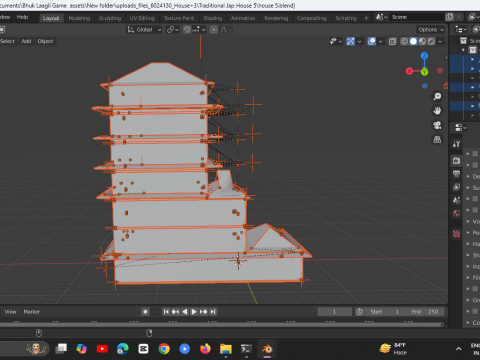This screenshot has width=480, height=360.
Task: Switch to rendered viewport shading
Action: tap(431, 41)
